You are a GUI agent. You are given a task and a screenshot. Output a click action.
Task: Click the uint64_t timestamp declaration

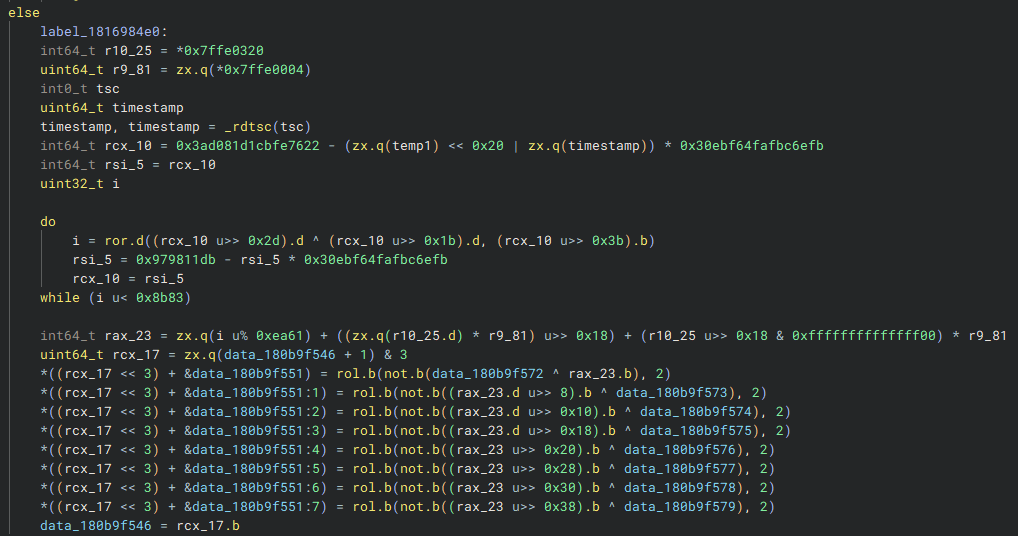pyautogui.click(x=112, y=108)
